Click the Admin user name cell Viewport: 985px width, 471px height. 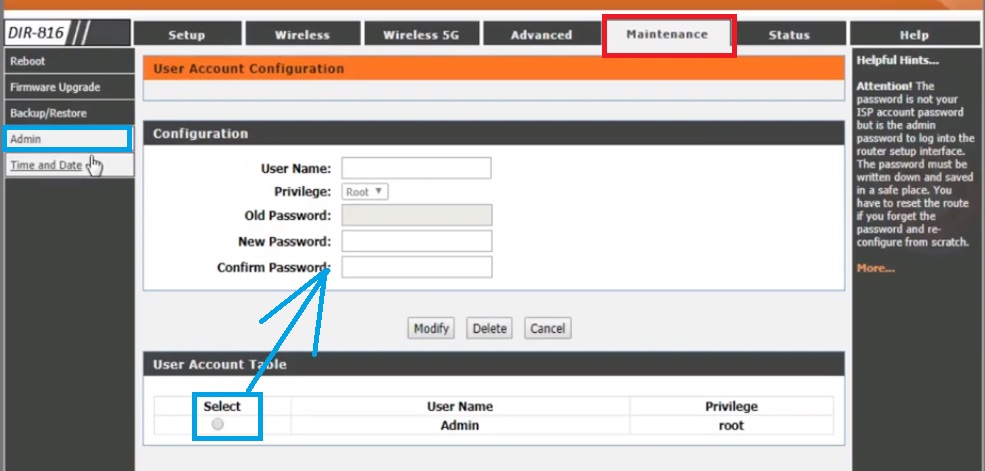460,425
